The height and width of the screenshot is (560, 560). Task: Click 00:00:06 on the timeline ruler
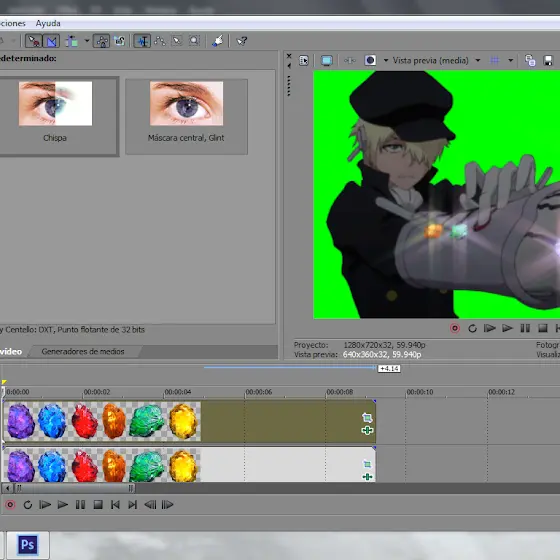pyautogui.click(x=259, y=392)
